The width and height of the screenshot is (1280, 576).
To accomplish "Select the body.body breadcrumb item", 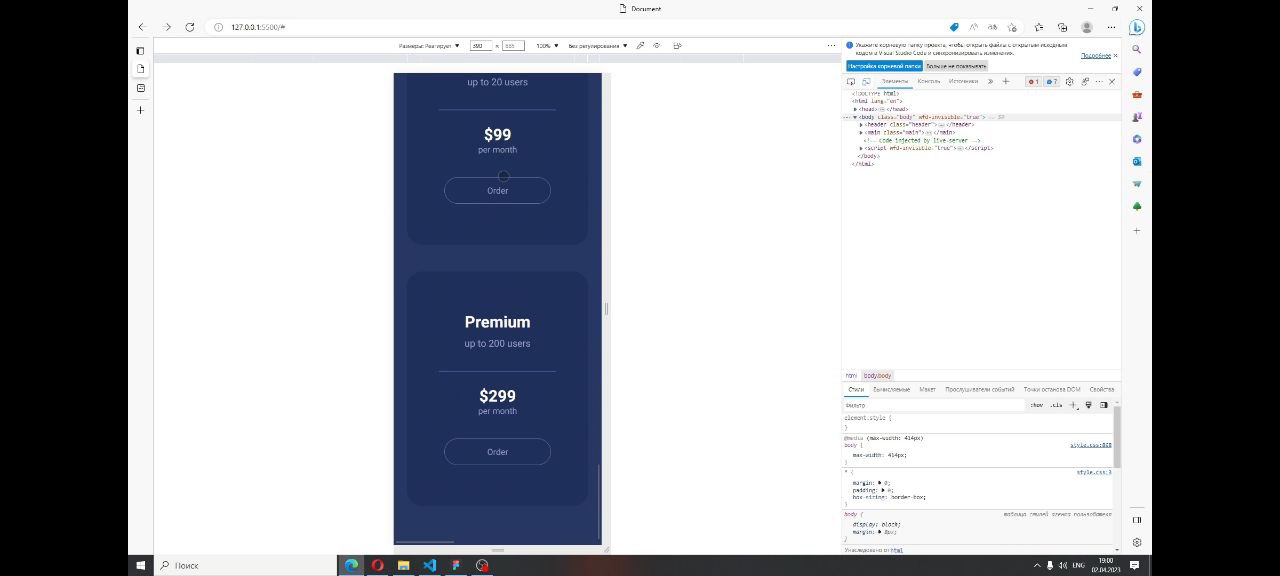I will 877,376.
